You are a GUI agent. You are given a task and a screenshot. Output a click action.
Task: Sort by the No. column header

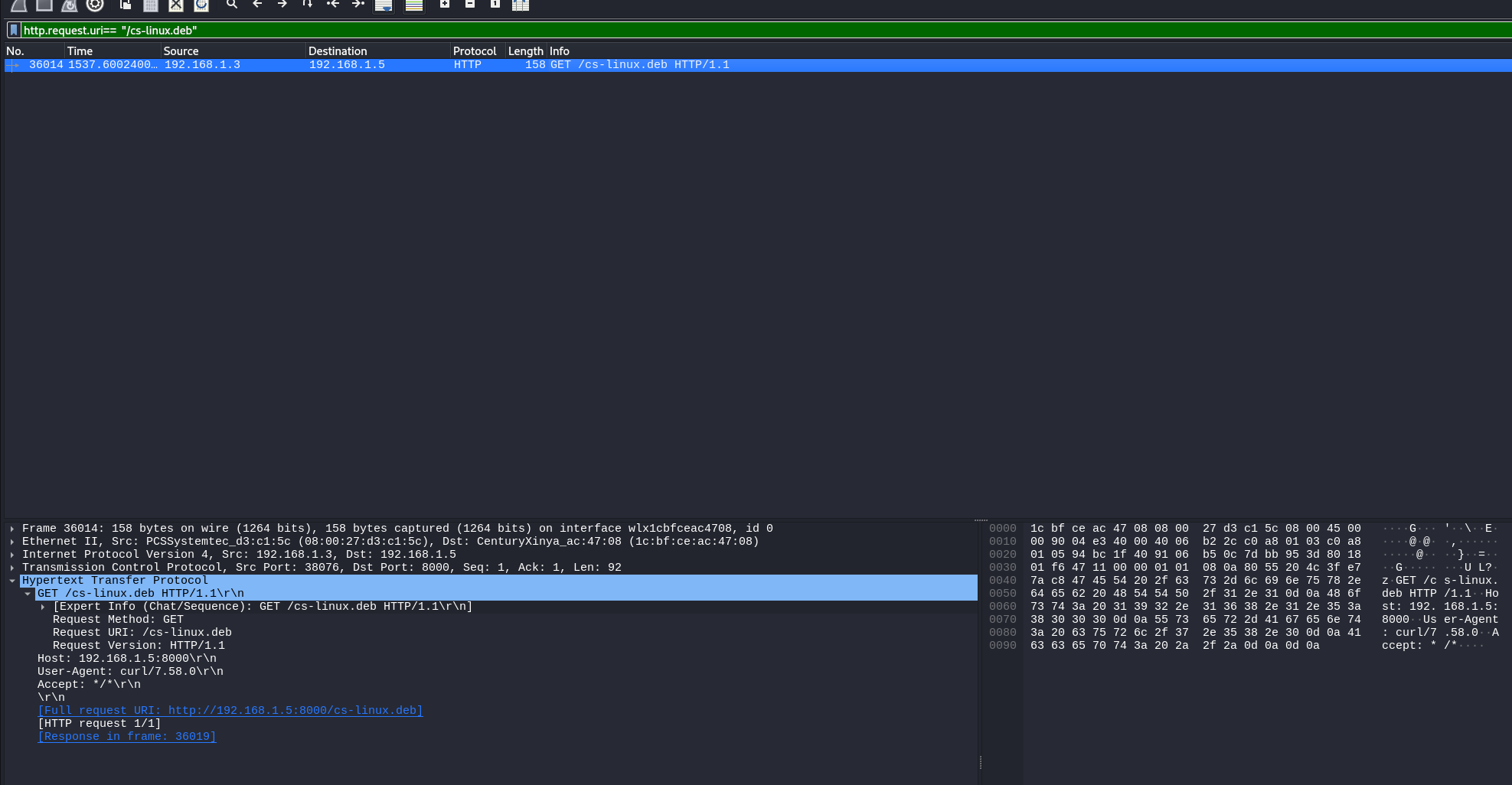tap(34, 50)
